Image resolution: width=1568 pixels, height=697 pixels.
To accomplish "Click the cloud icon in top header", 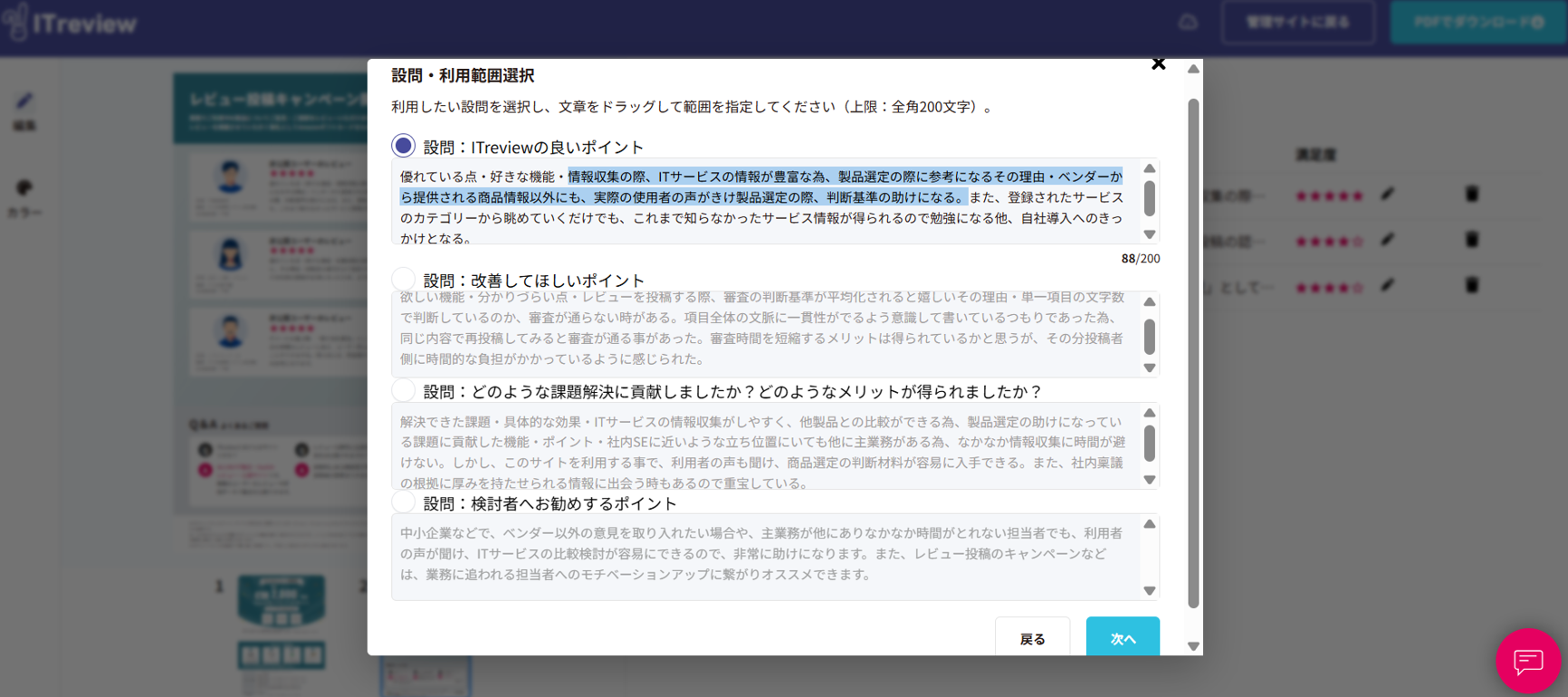I will point(1188,23).
